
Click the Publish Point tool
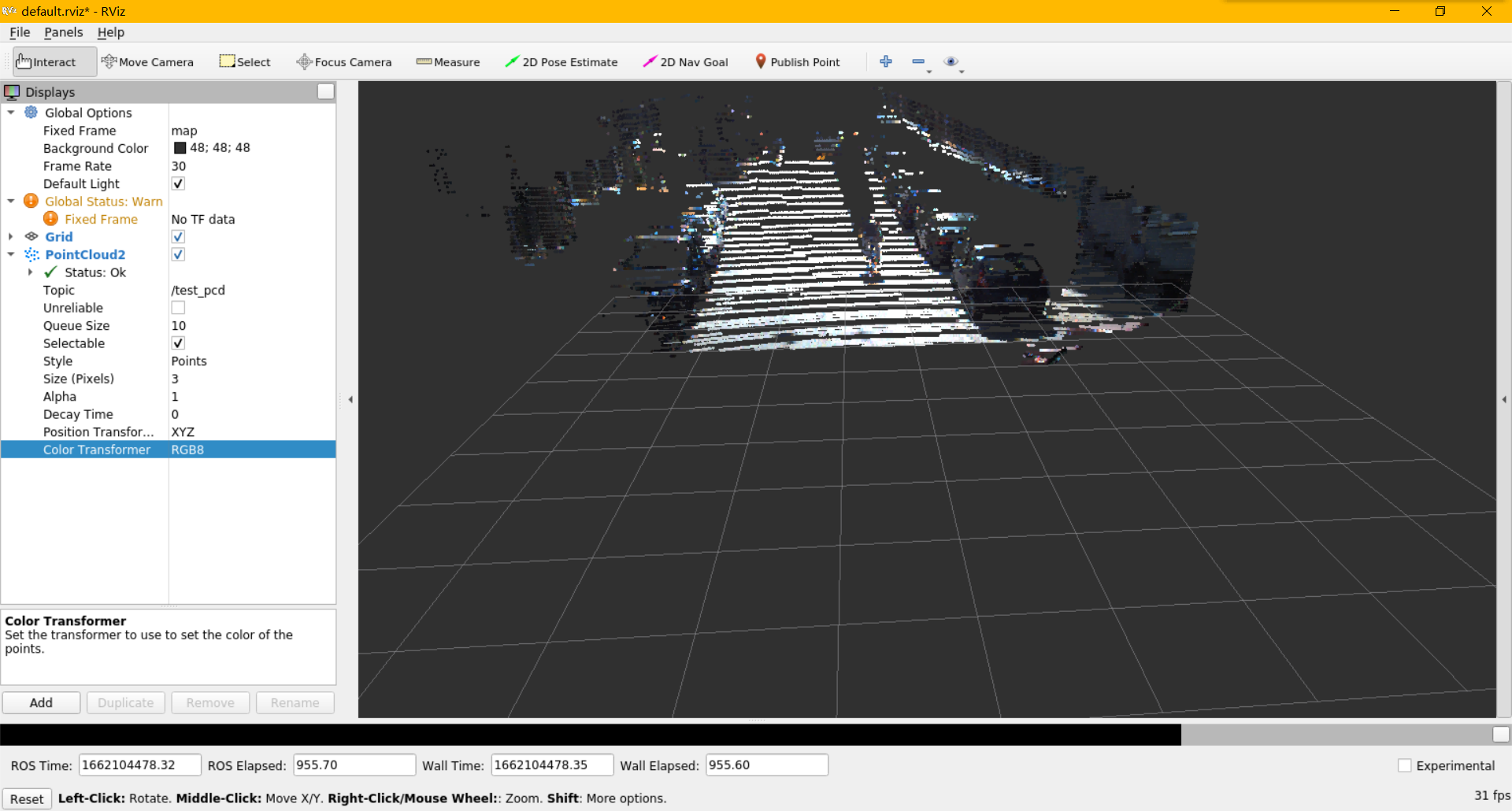(797, 62)
